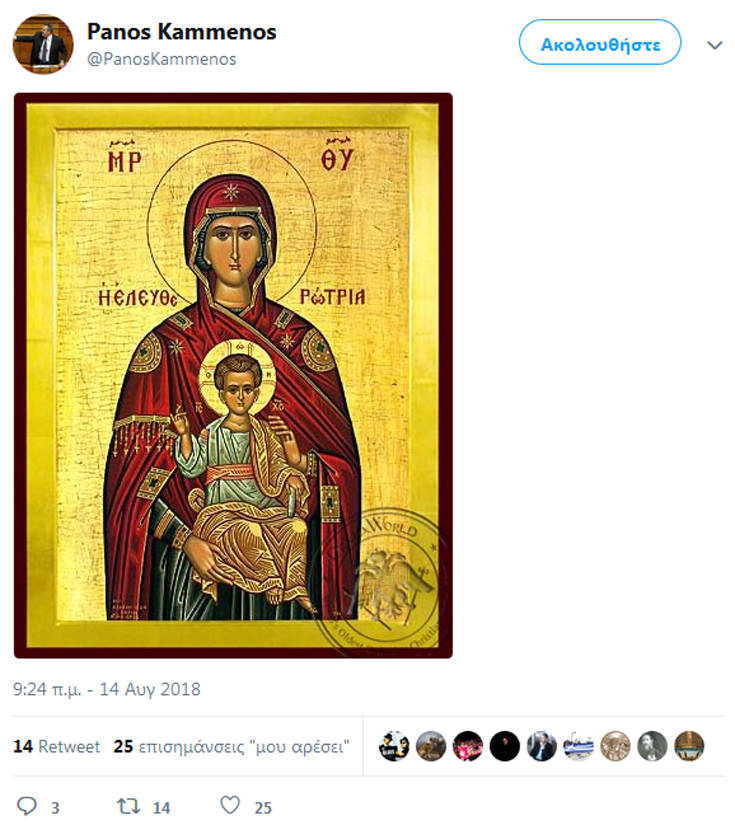Open the tweet timestamp 14 Αυγ 2018
This screenshot has height=825, width=735.
click(107, 689)
